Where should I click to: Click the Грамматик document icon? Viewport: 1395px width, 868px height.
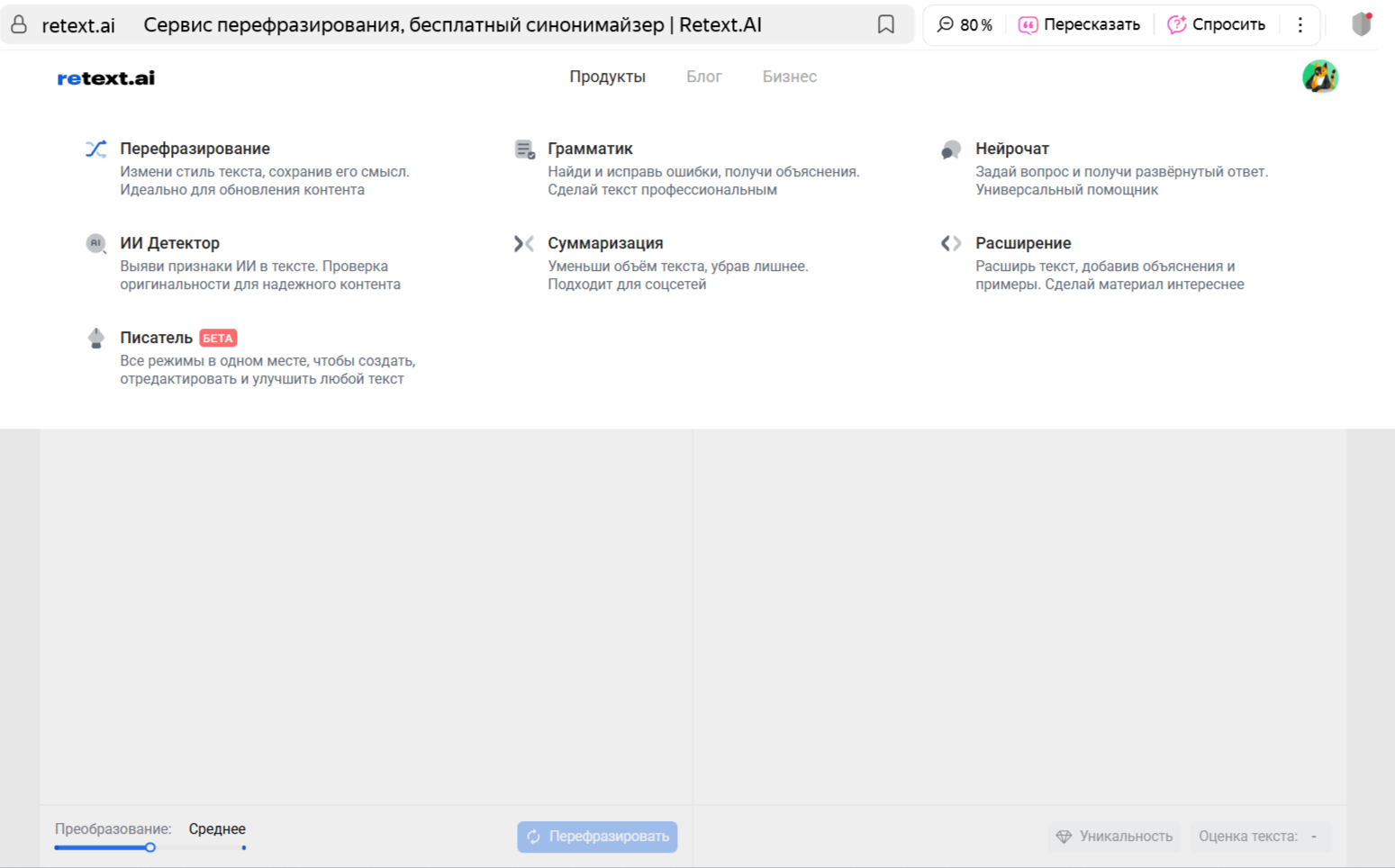(x=524, y=149)
